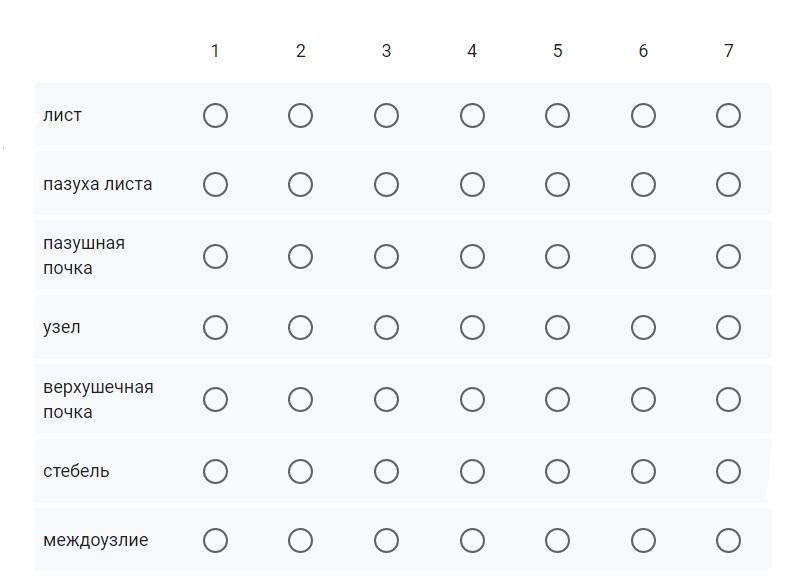Select option 2 for пазуха листа

tap(300, 185)
